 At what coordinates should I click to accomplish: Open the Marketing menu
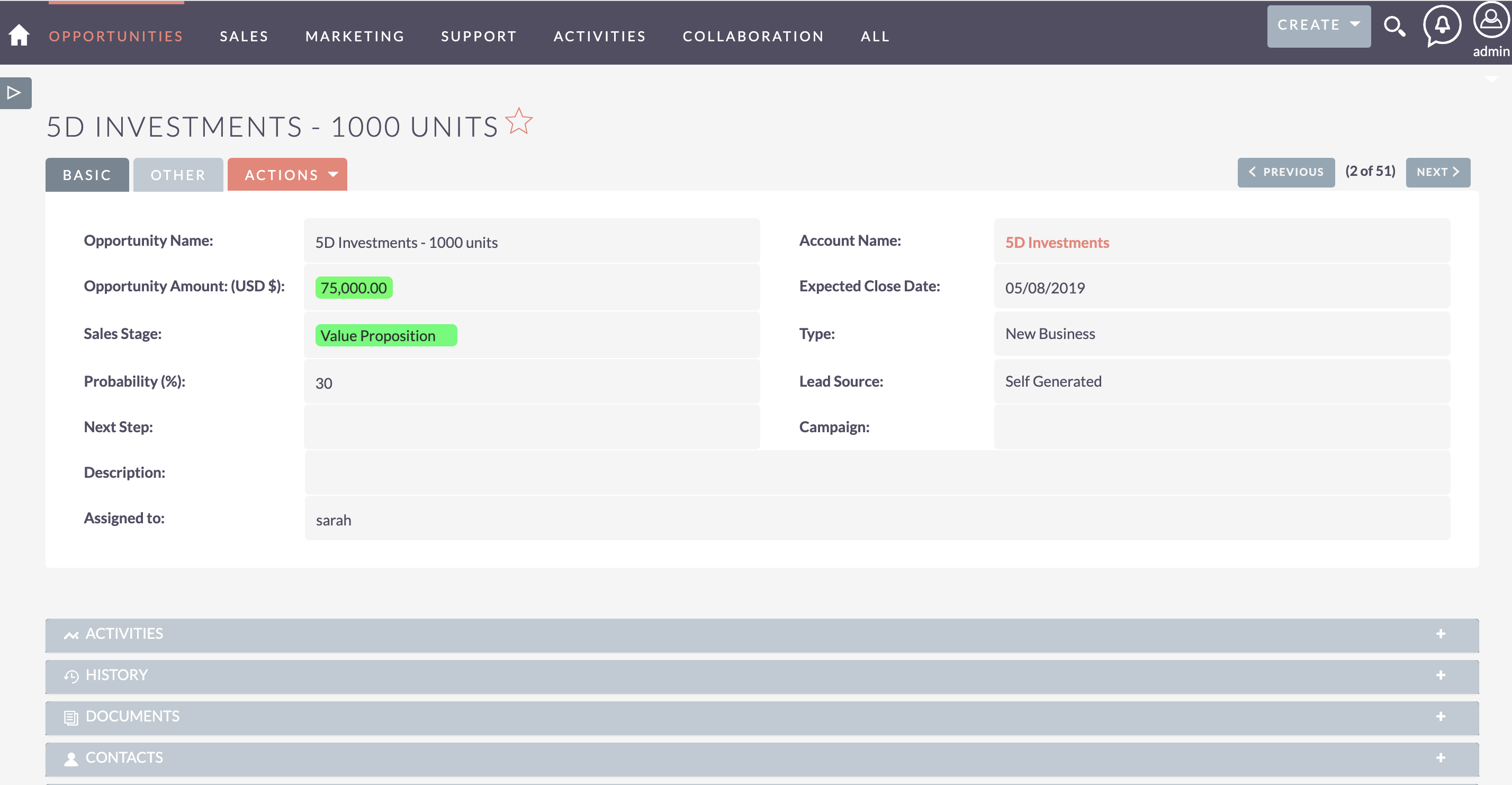[x=355, y=37]
